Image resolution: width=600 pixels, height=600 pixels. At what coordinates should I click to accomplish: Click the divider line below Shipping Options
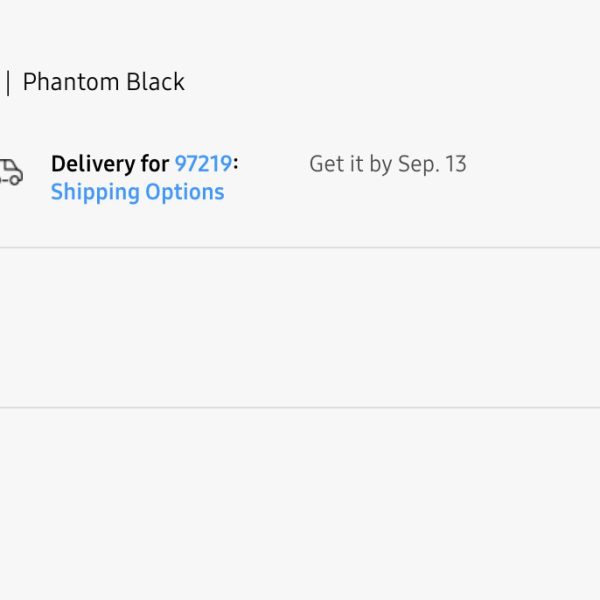(300, 247)
